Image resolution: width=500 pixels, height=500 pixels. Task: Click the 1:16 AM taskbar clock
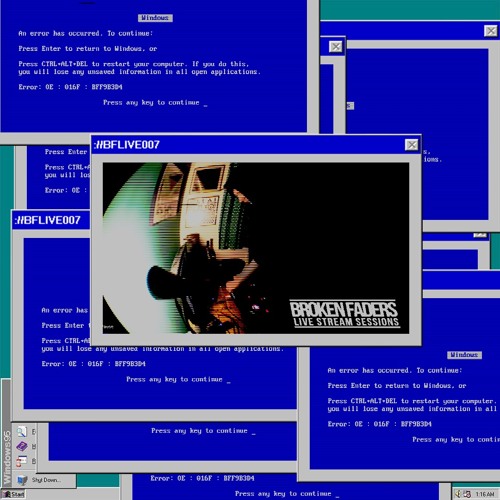(x=485, y=494)
